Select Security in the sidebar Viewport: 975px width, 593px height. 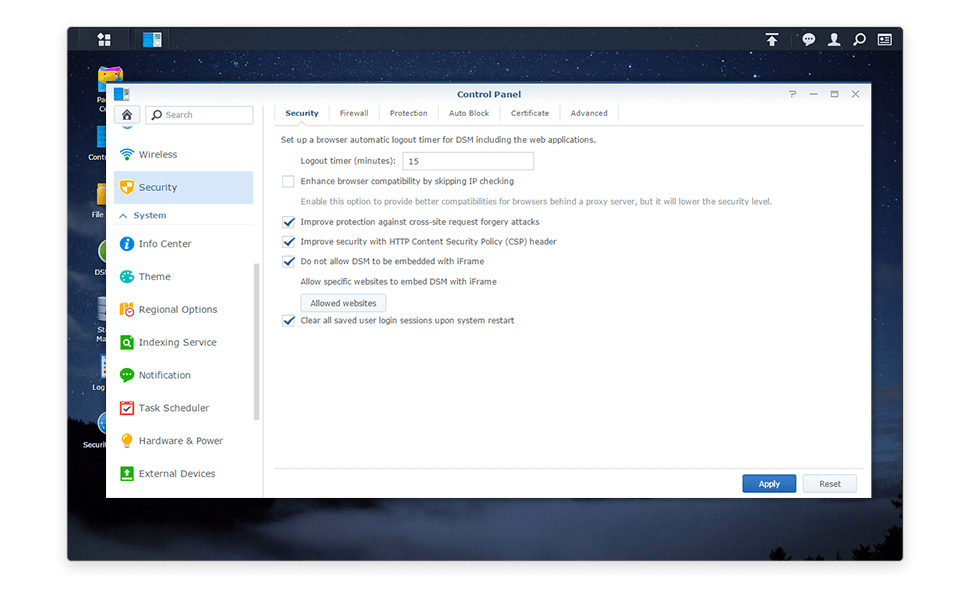(183, 187)
